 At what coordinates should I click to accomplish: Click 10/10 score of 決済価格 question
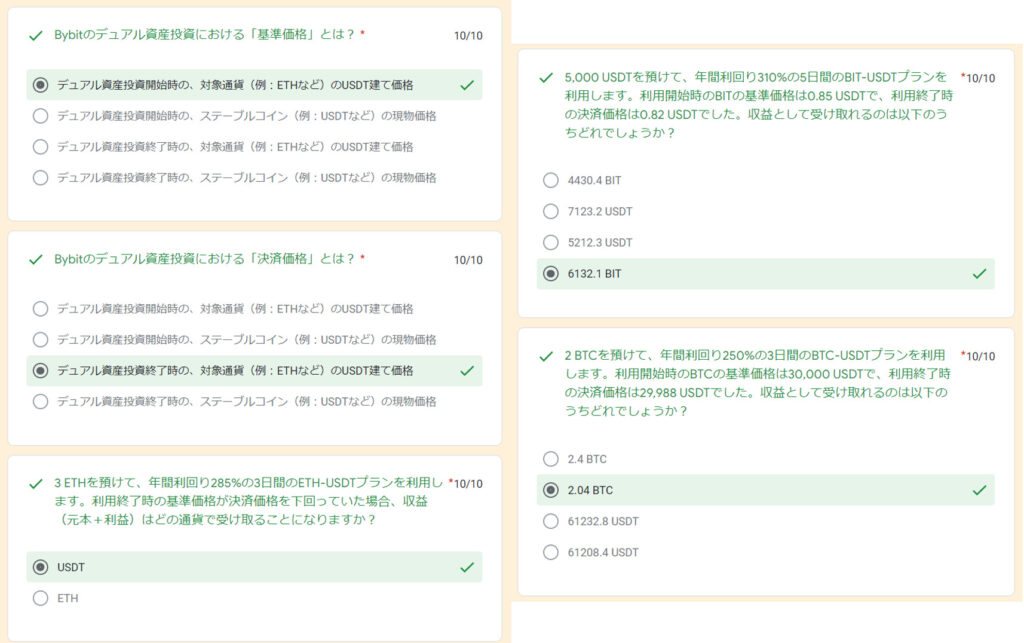468,260
